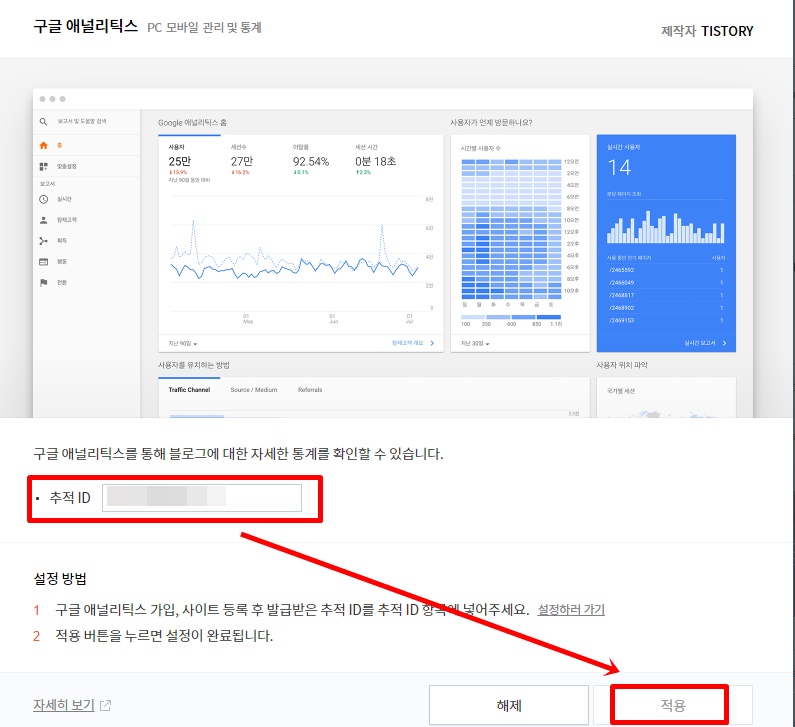Viewport: 795px width, 727px height.
Task: Select the 이탈률 92.54% metric
Action: [x=311, y=161]
